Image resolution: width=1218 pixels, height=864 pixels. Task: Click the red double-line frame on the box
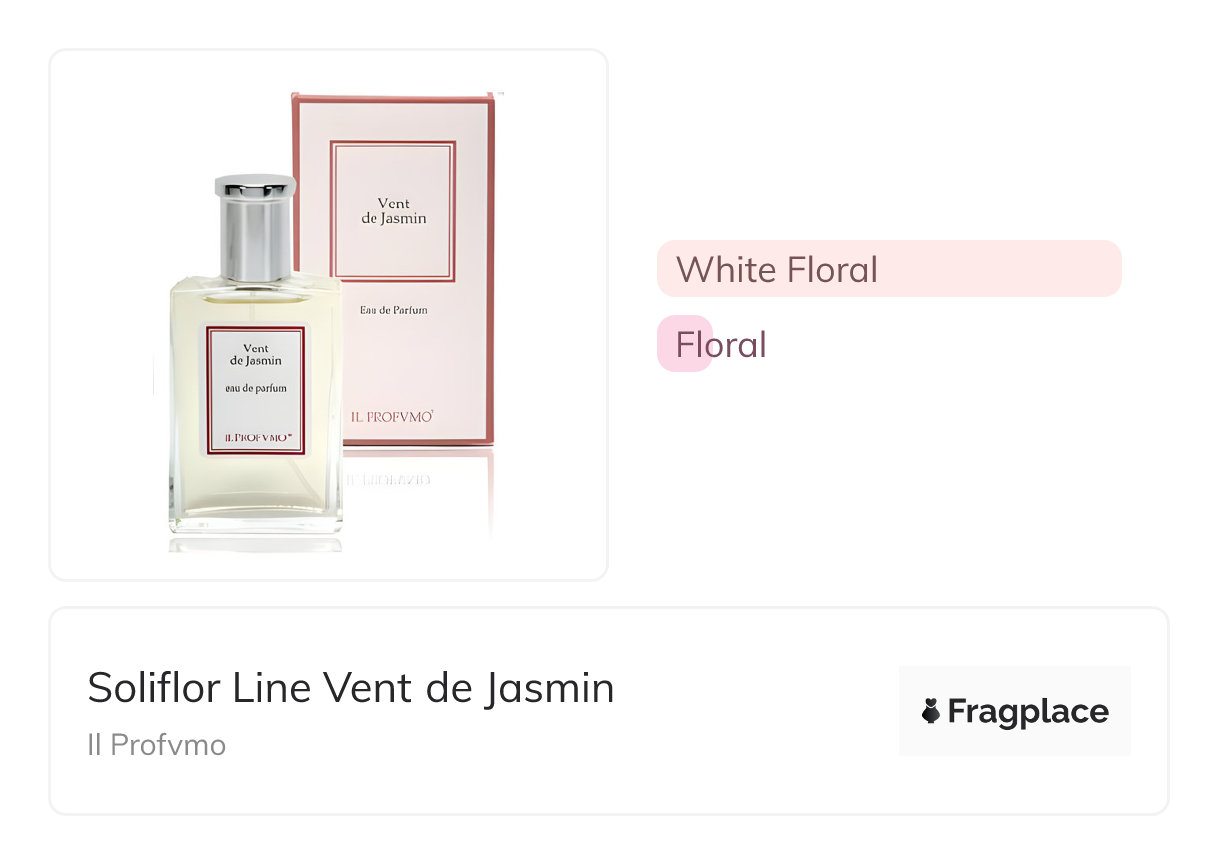pos(393,144)
